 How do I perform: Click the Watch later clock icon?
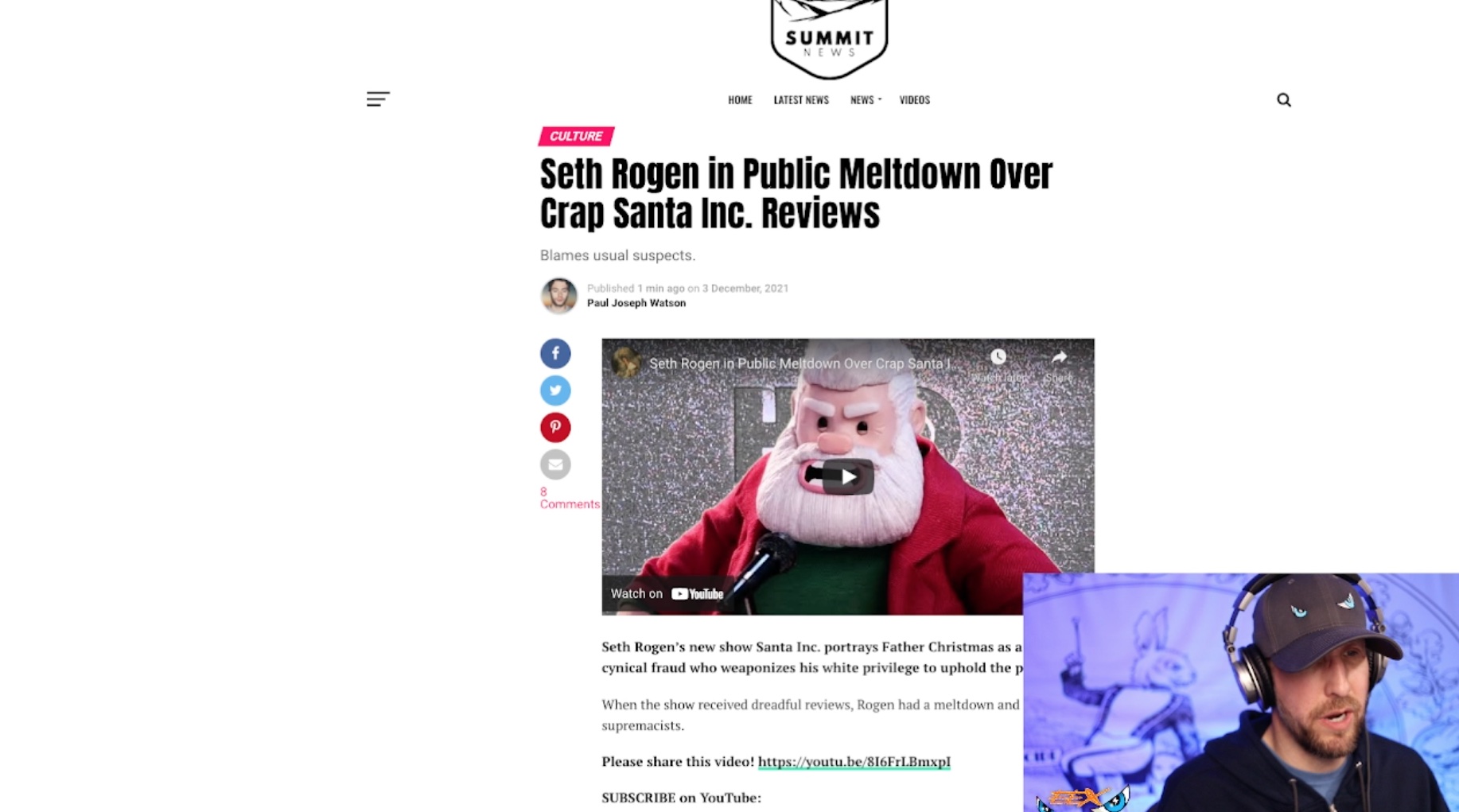[998, 357]
